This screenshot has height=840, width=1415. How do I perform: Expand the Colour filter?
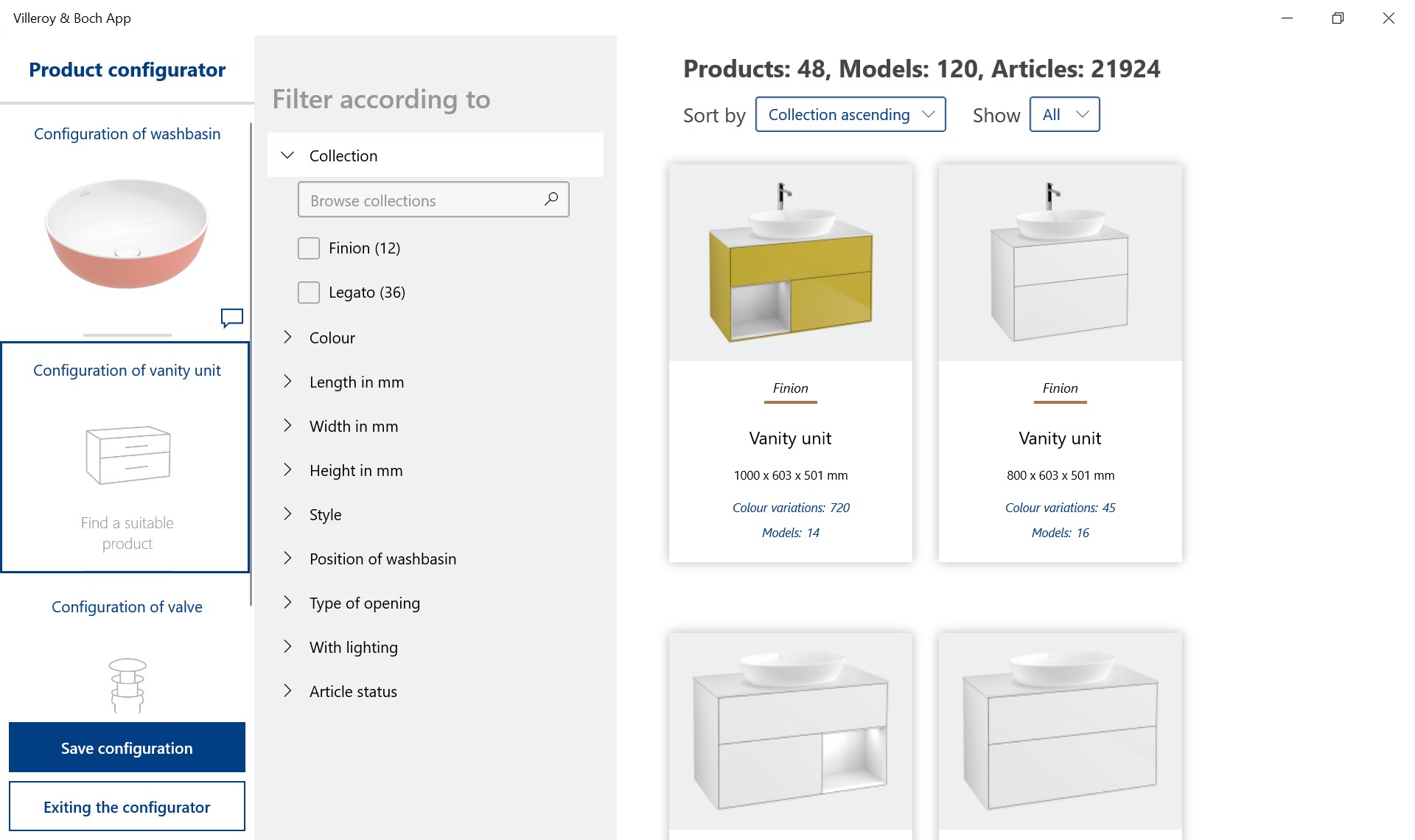[x=288, y=337]
